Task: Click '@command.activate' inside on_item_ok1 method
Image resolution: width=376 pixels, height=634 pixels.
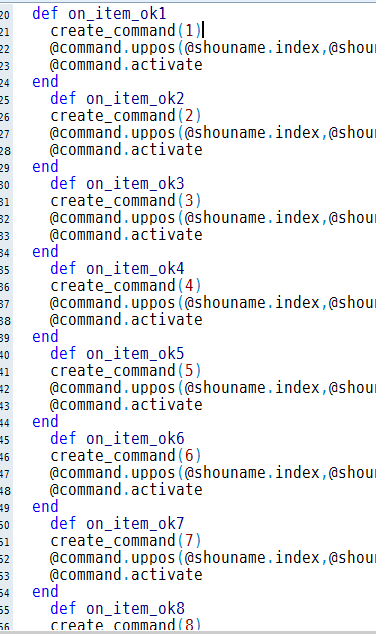Action: [x=126, y=65]
